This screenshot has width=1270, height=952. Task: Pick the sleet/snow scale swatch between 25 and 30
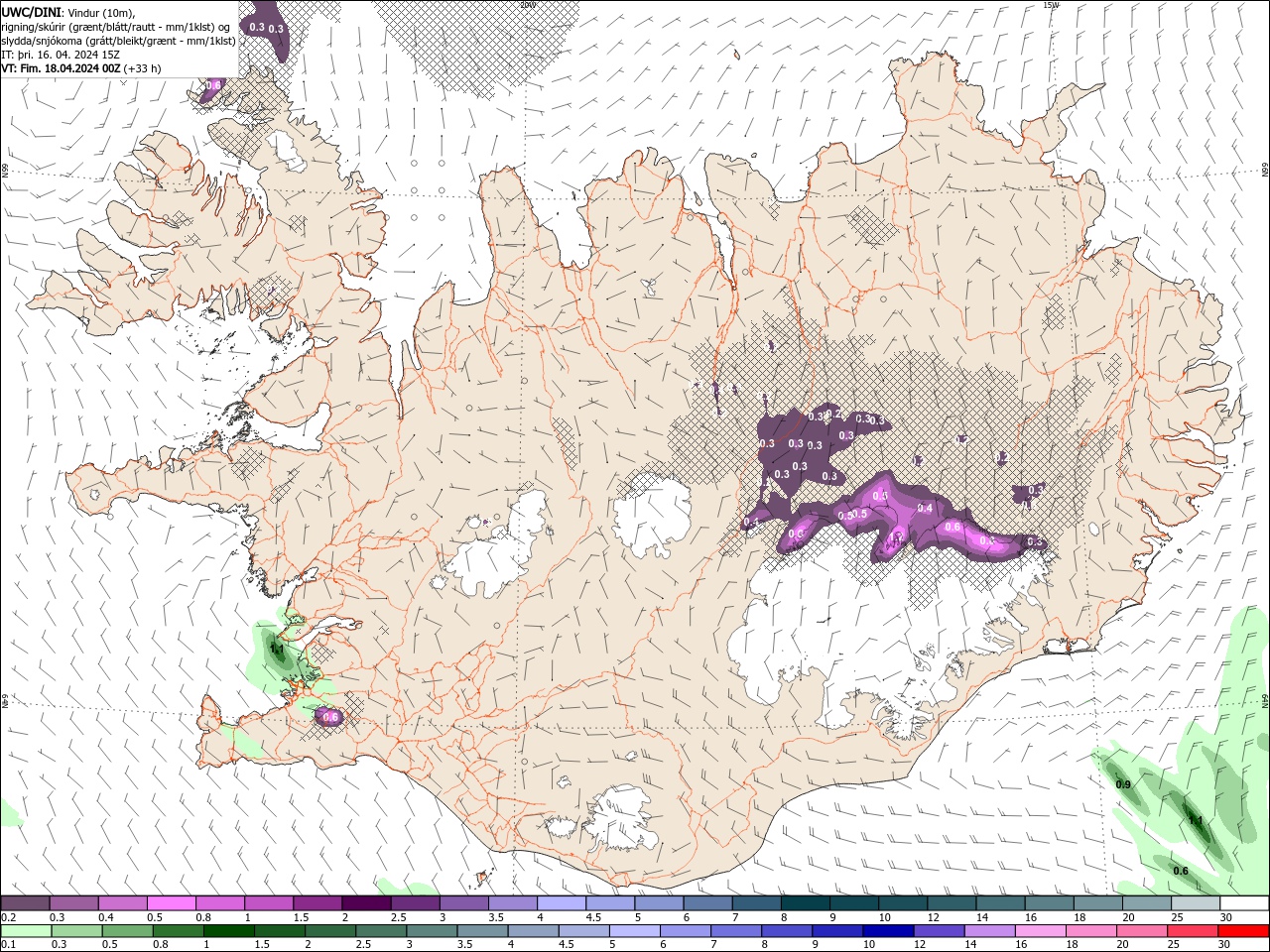(1196, 903)
